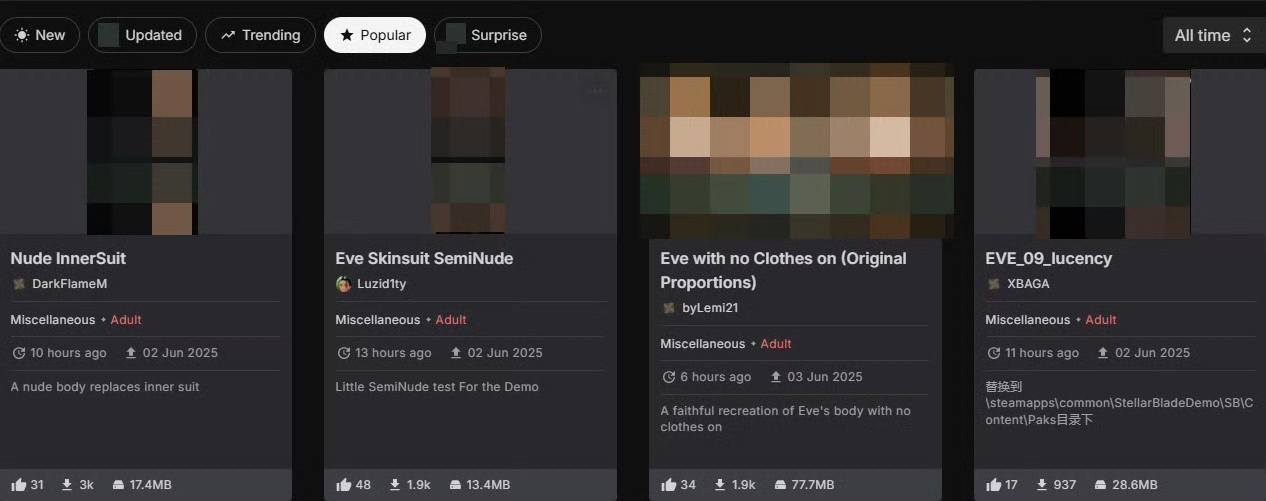
Task: Open the Eve Skinsuit SemiNude mod title
Action: tap(424, 258)
